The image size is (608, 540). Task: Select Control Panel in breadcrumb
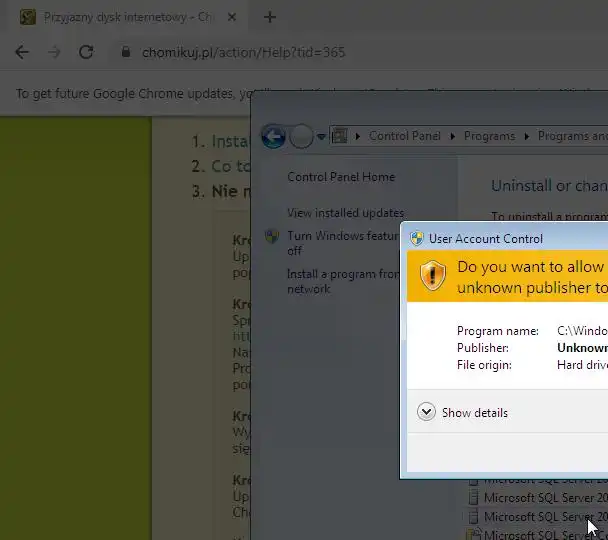point(405,136)
